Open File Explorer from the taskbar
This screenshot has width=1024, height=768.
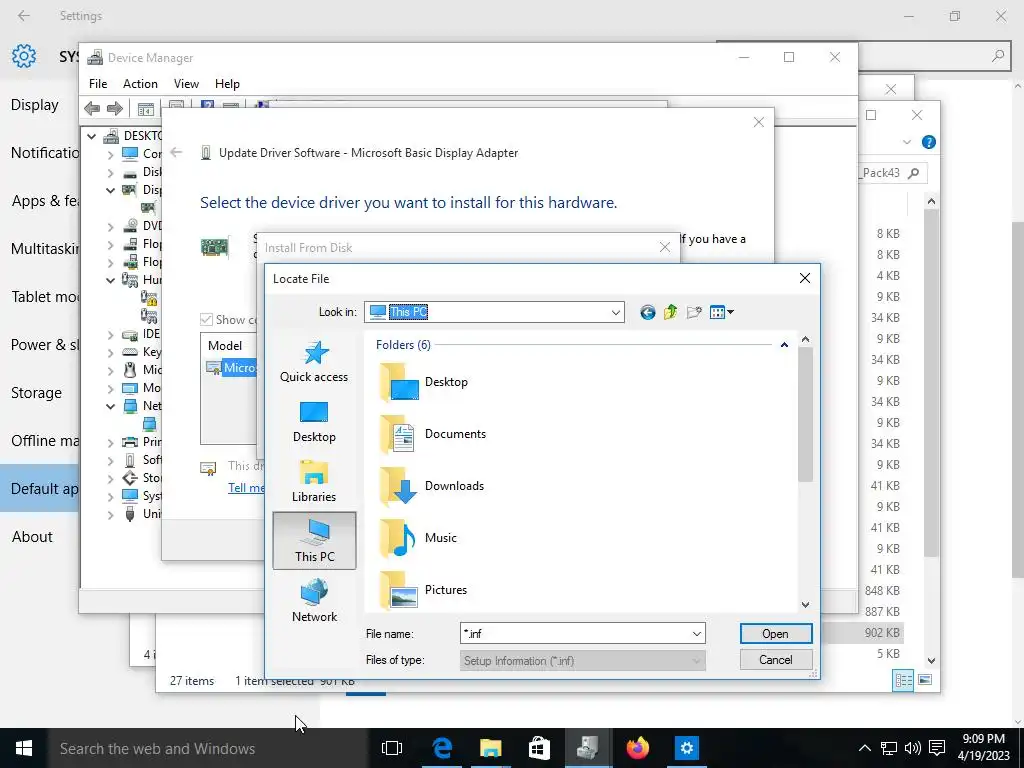pos(490,748)
